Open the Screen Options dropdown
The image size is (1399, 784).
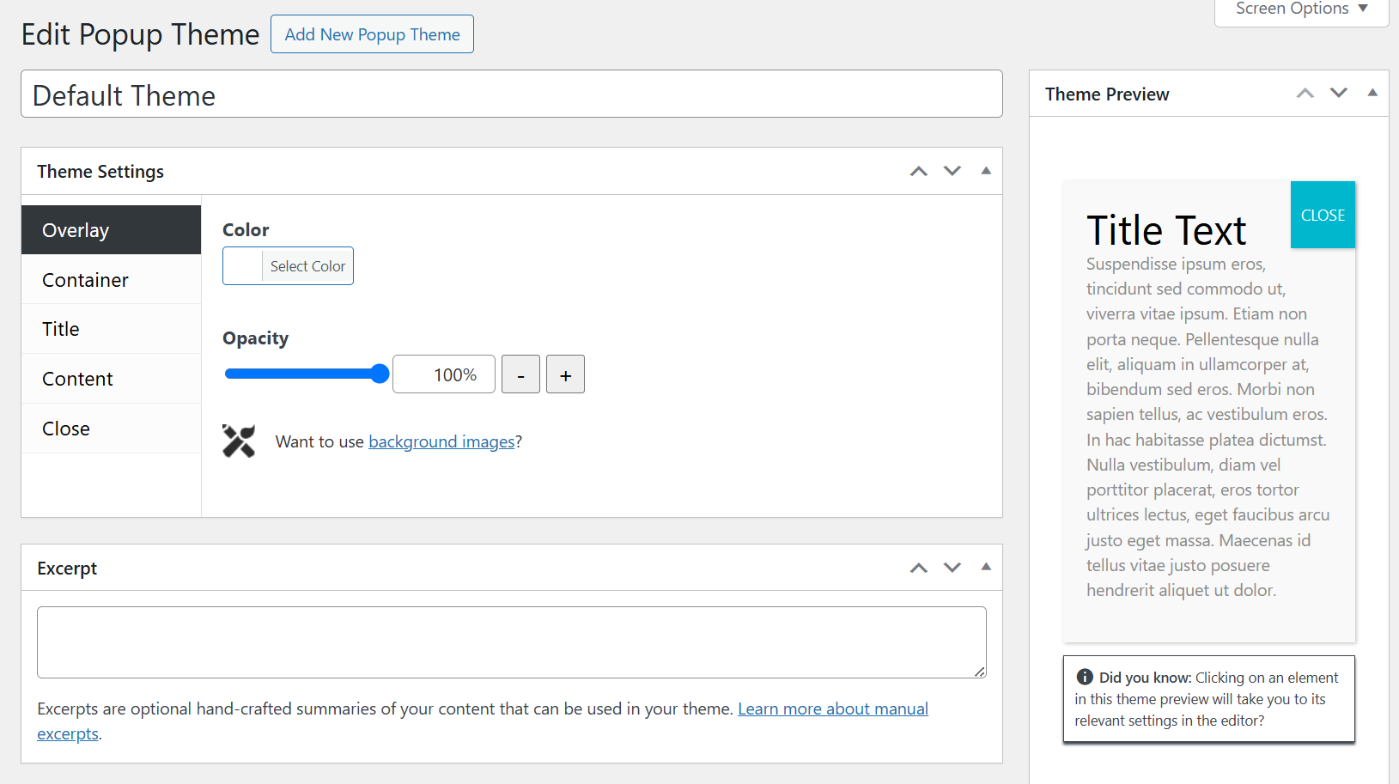pos(1300,9)
